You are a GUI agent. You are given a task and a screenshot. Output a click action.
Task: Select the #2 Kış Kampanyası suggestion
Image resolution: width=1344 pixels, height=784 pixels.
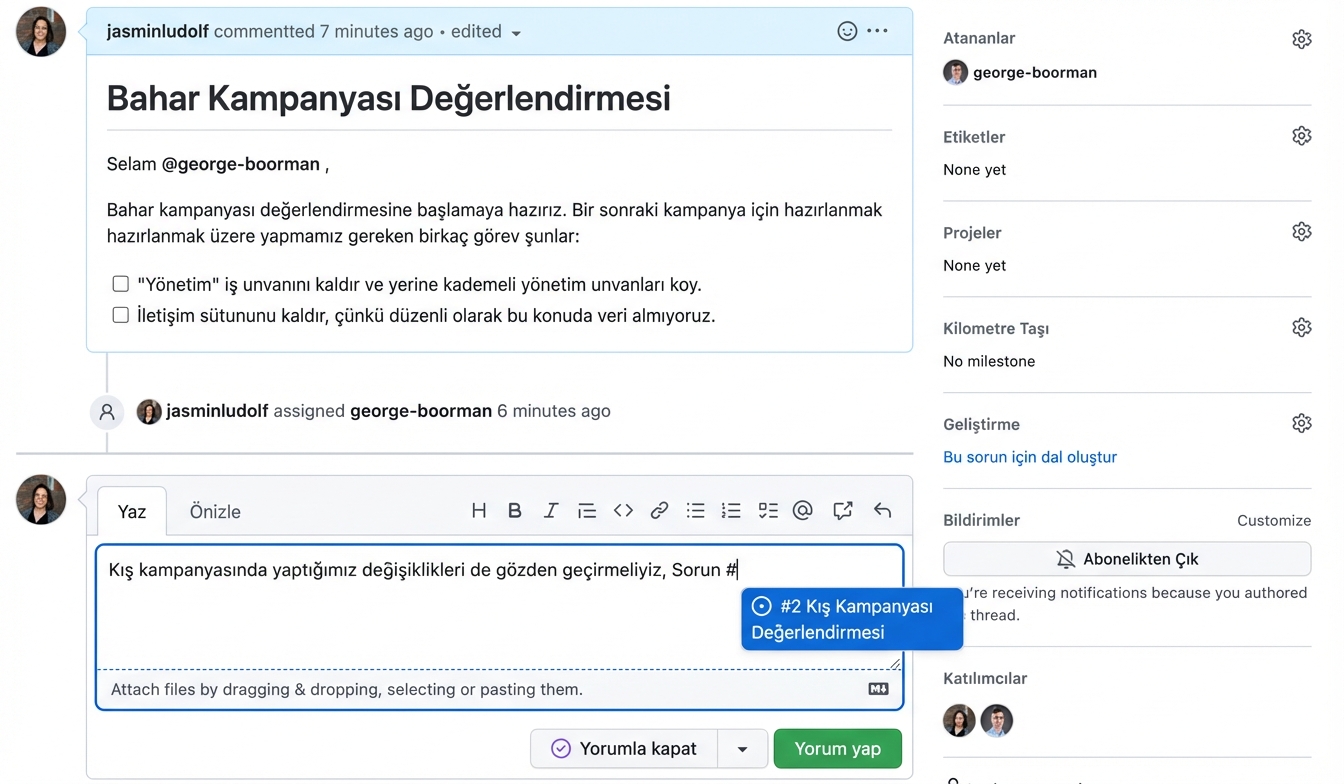[x=851, y=618]
